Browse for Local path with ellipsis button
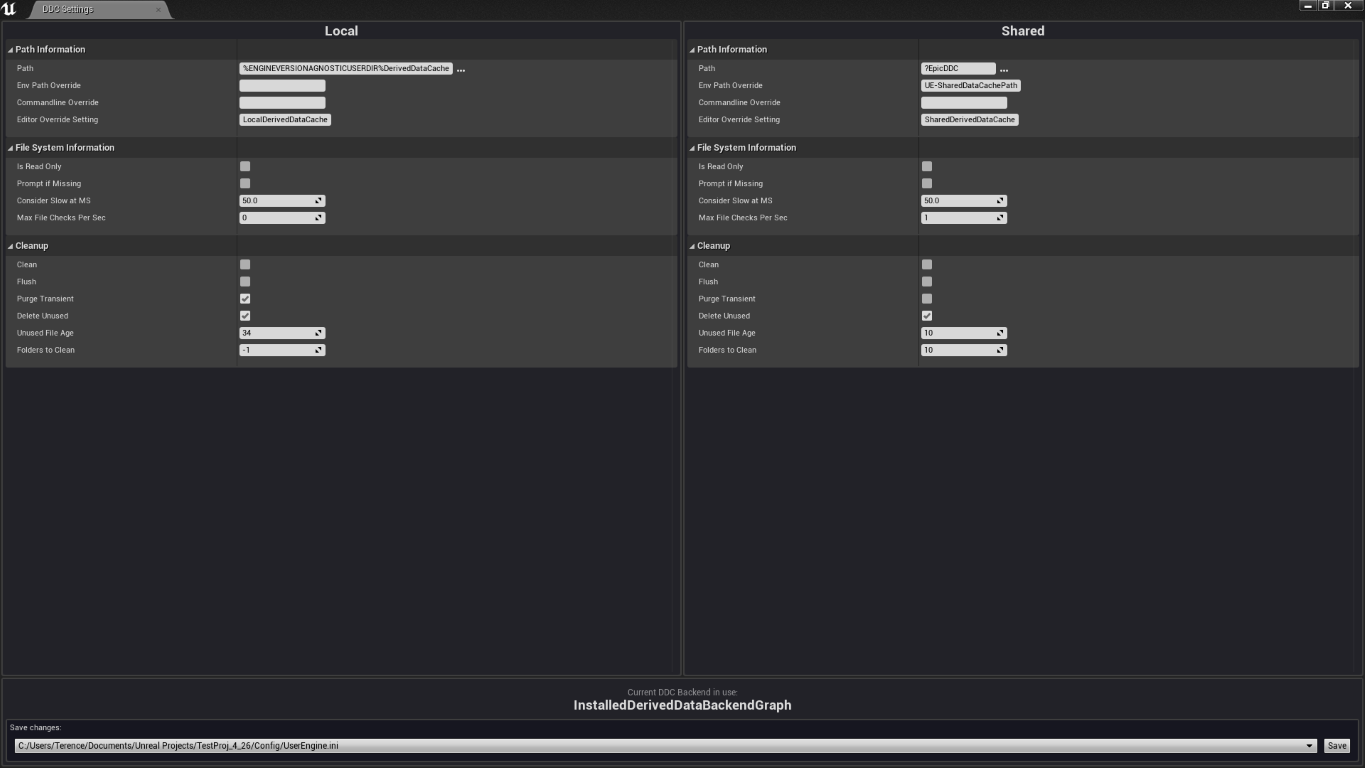 (x=461, y=69)
